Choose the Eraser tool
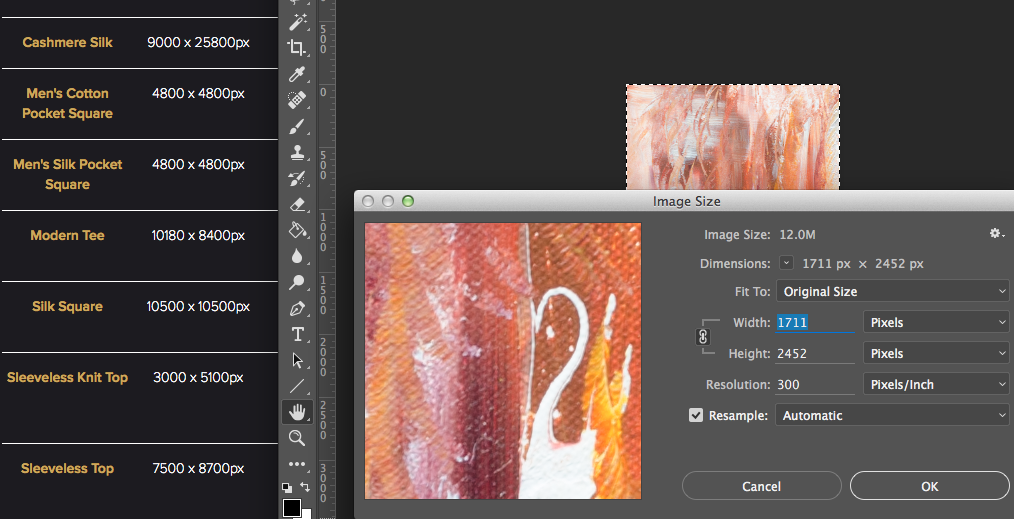The image size is (1014, 519). click(297, 204)
